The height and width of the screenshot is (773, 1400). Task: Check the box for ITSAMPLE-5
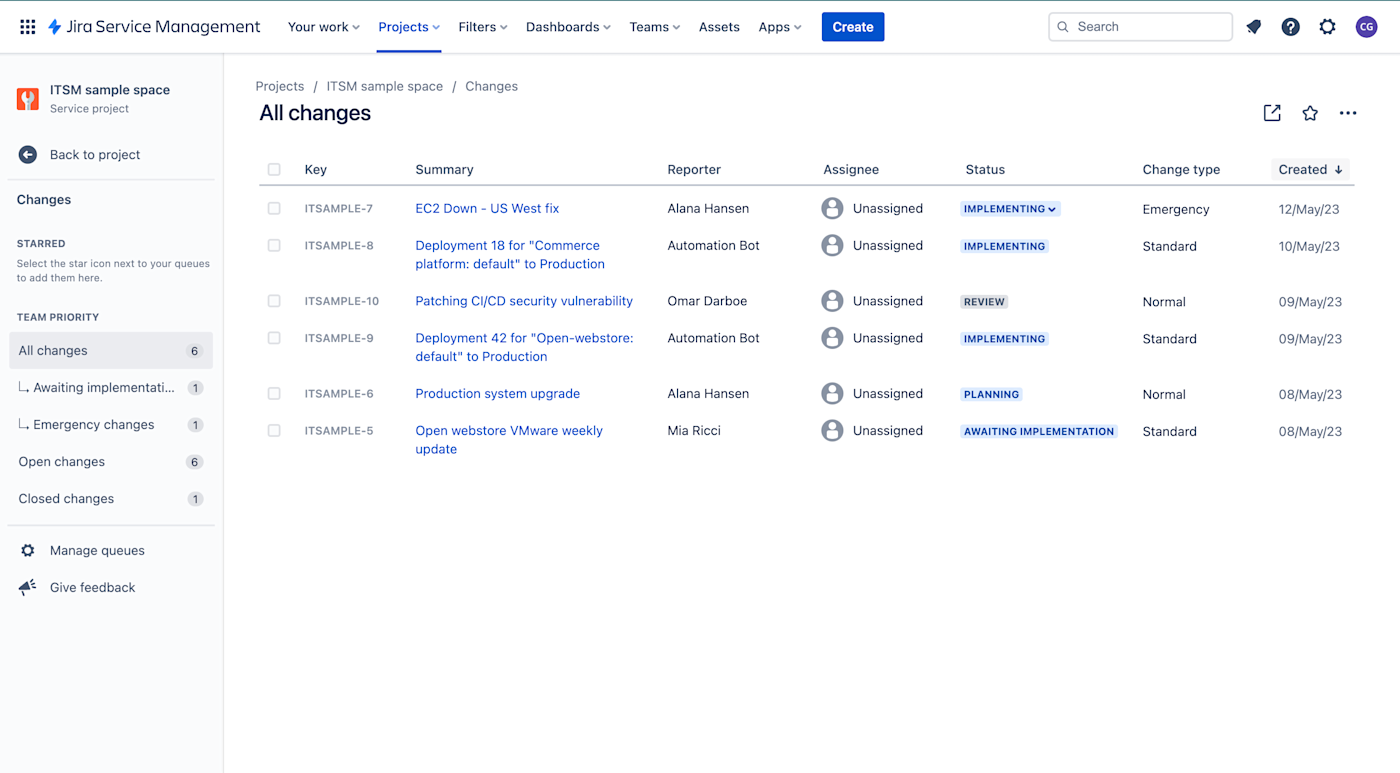pos(274,431)
